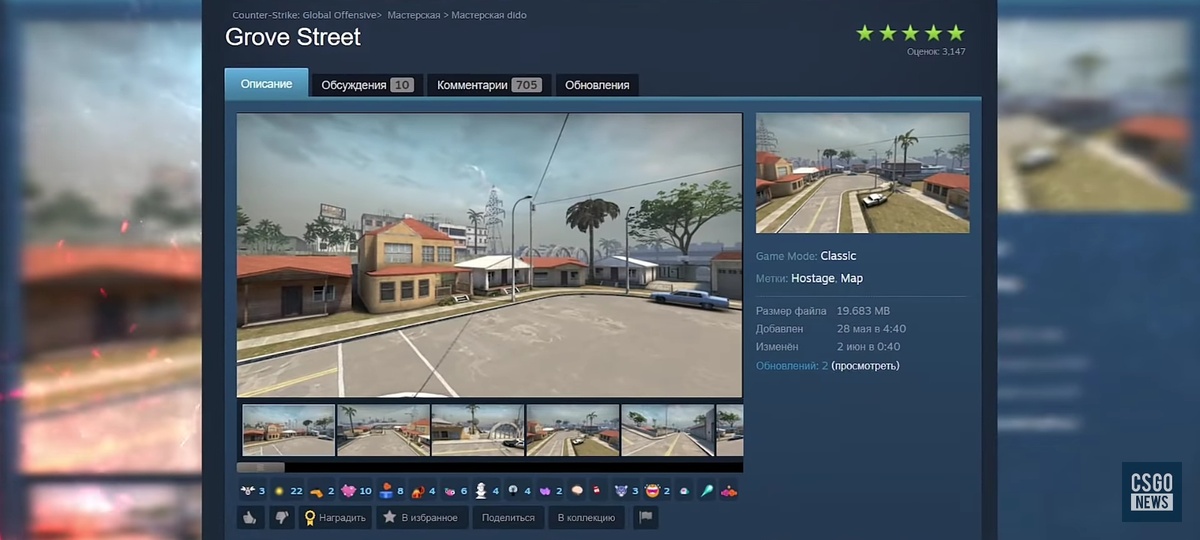Click the Мастерская dido breadcrumb link

tap(489, 15)
